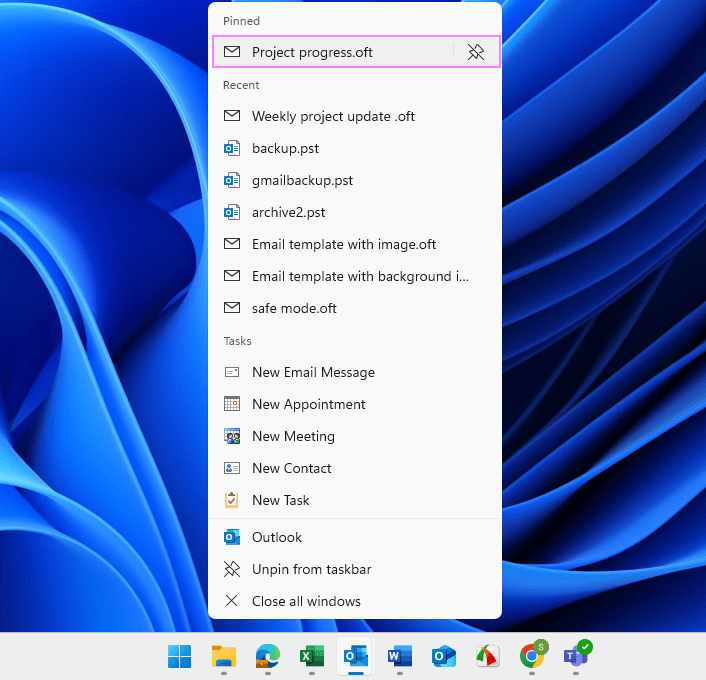Open the new Outlook app taskbar icon

[444, 656]
